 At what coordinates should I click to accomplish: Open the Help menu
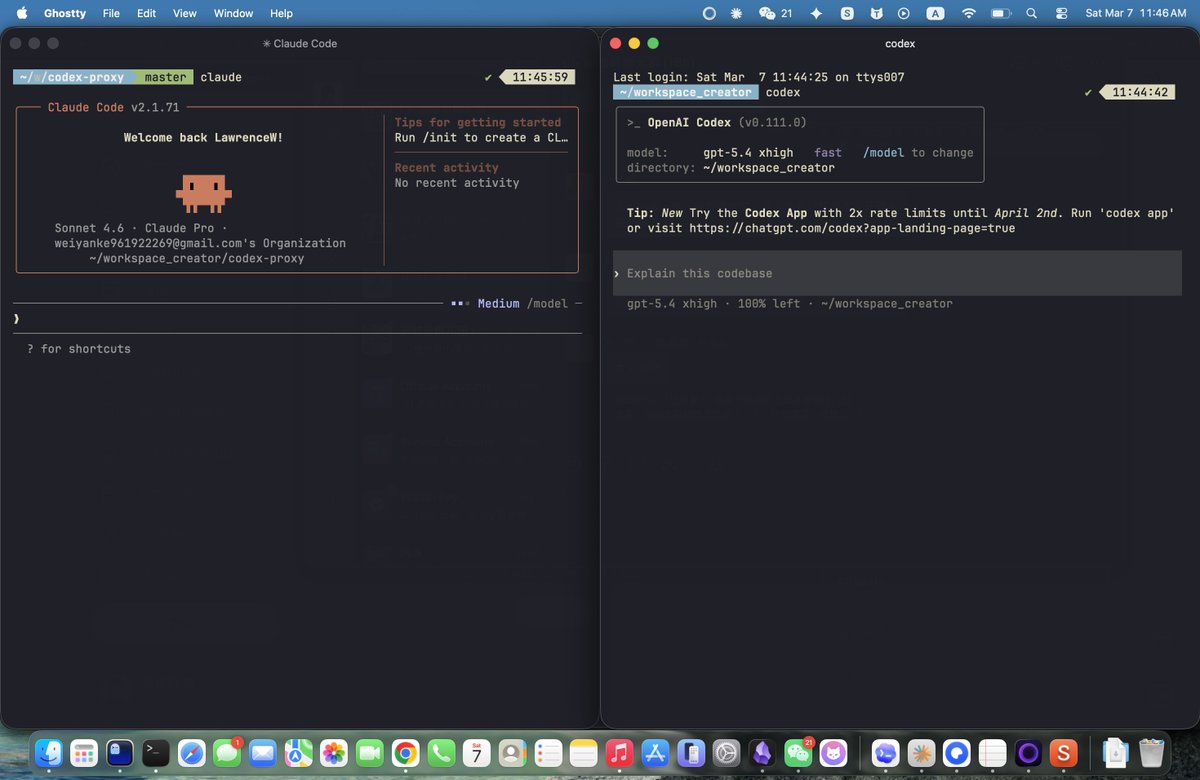pyautogui.click(x=281, y=13)
